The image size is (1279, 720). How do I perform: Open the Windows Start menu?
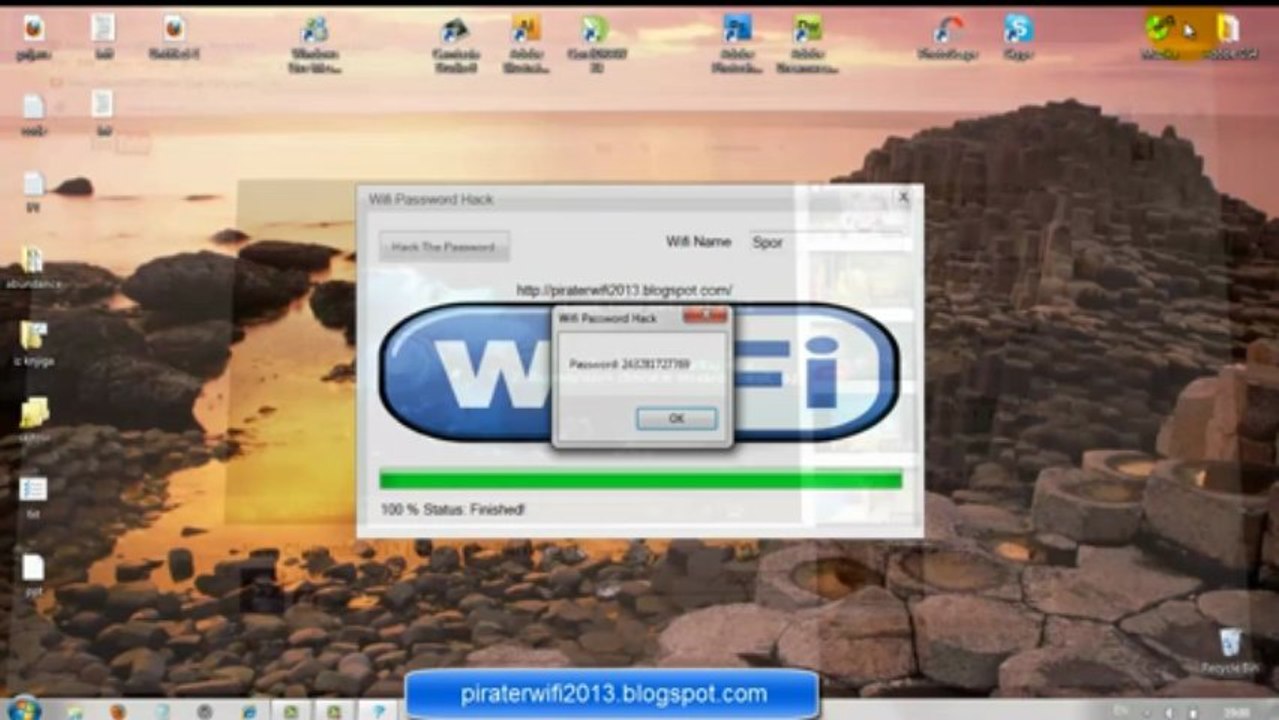23,710
